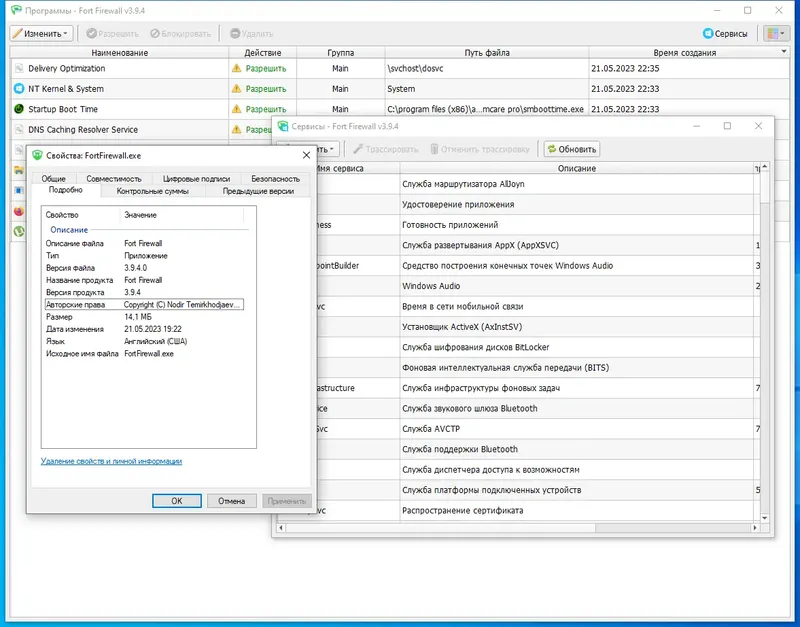The image size is (800, 627).
Task: Click the Описание column header in Services
Action: (x=577, y=168)
